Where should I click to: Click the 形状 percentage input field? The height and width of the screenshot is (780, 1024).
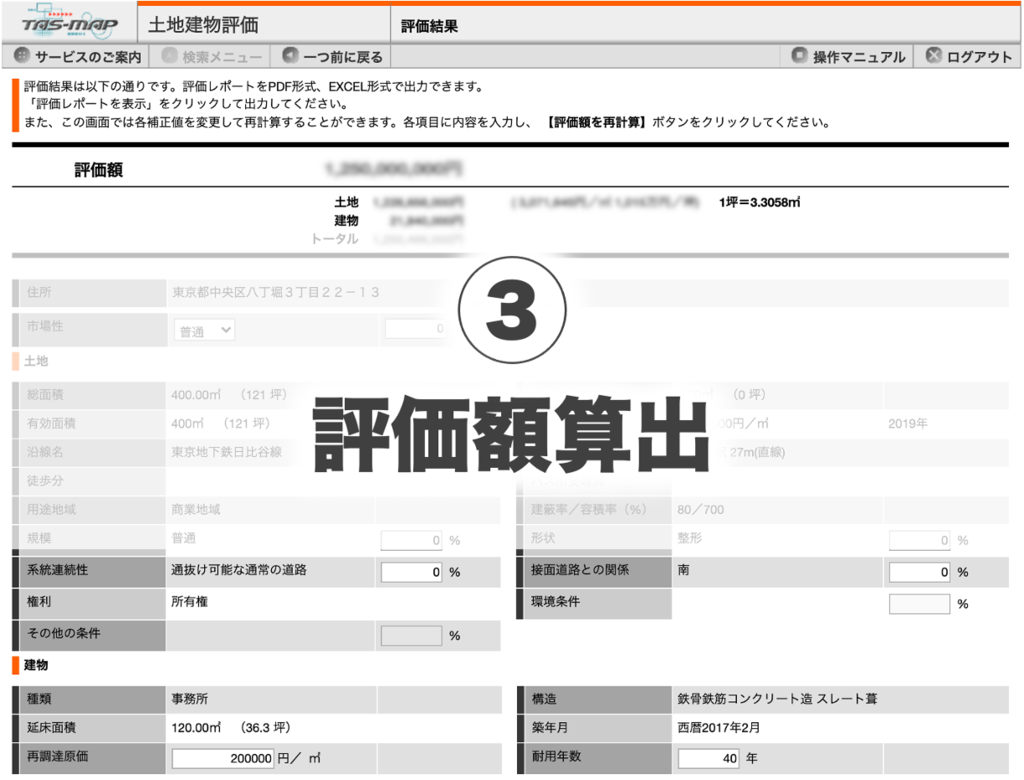pos(918,539)
